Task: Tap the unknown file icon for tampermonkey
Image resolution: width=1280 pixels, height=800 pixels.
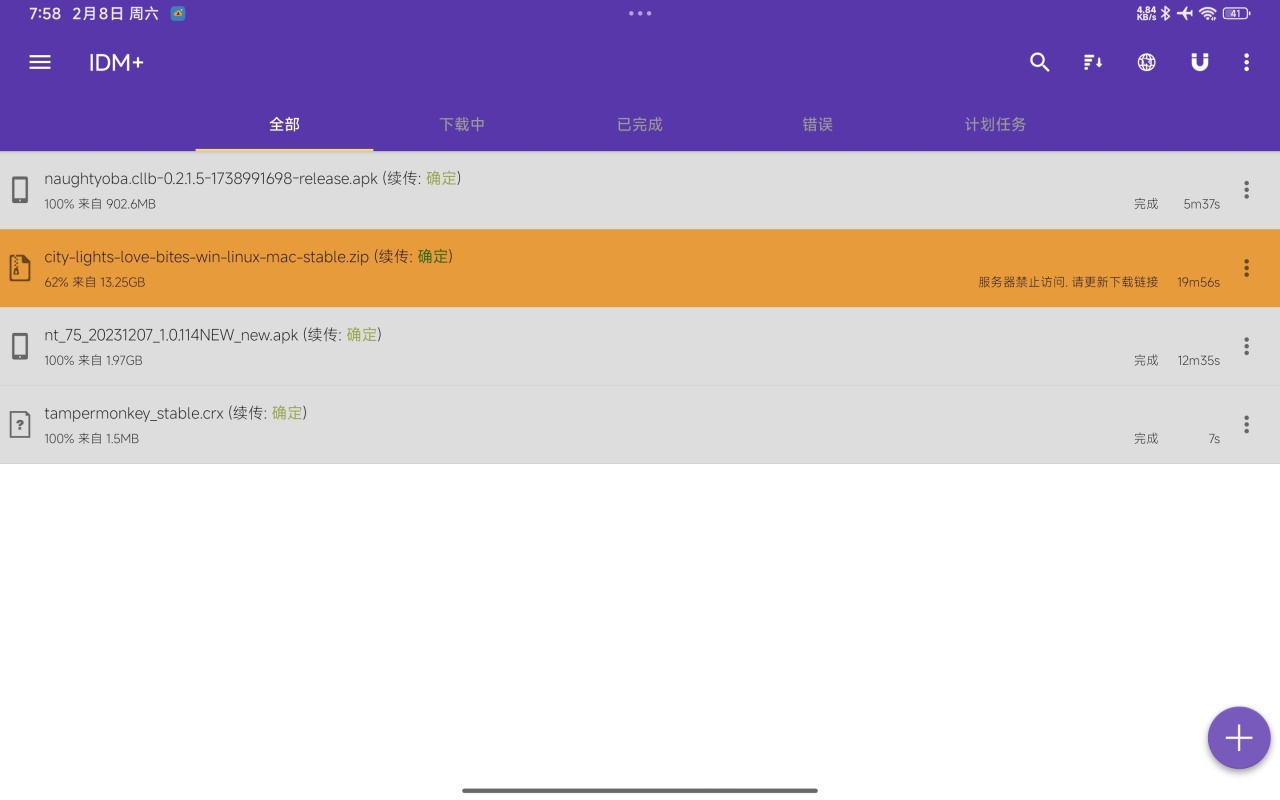Action: tap(20, 424)
